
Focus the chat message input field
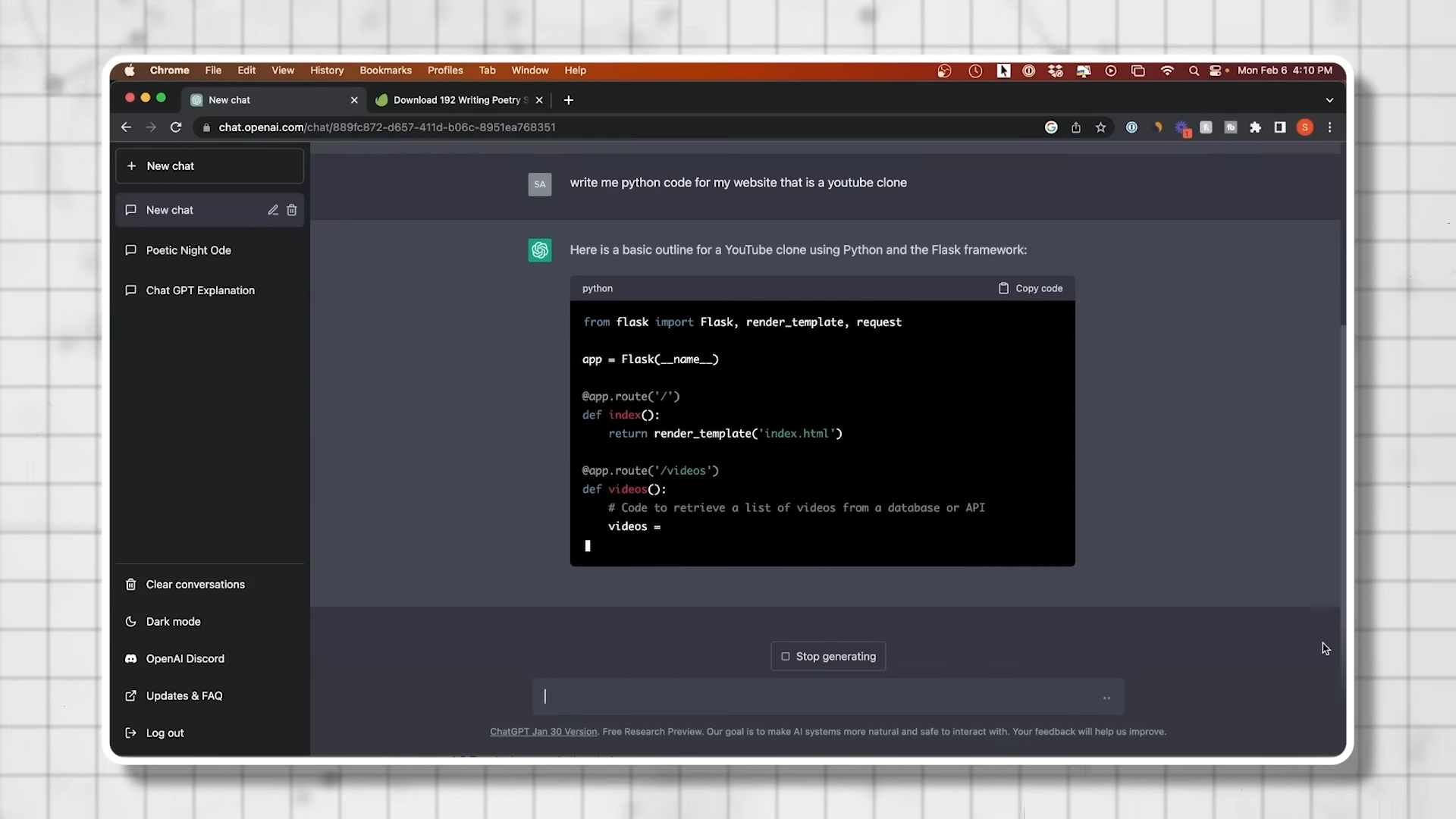(819, 696)
